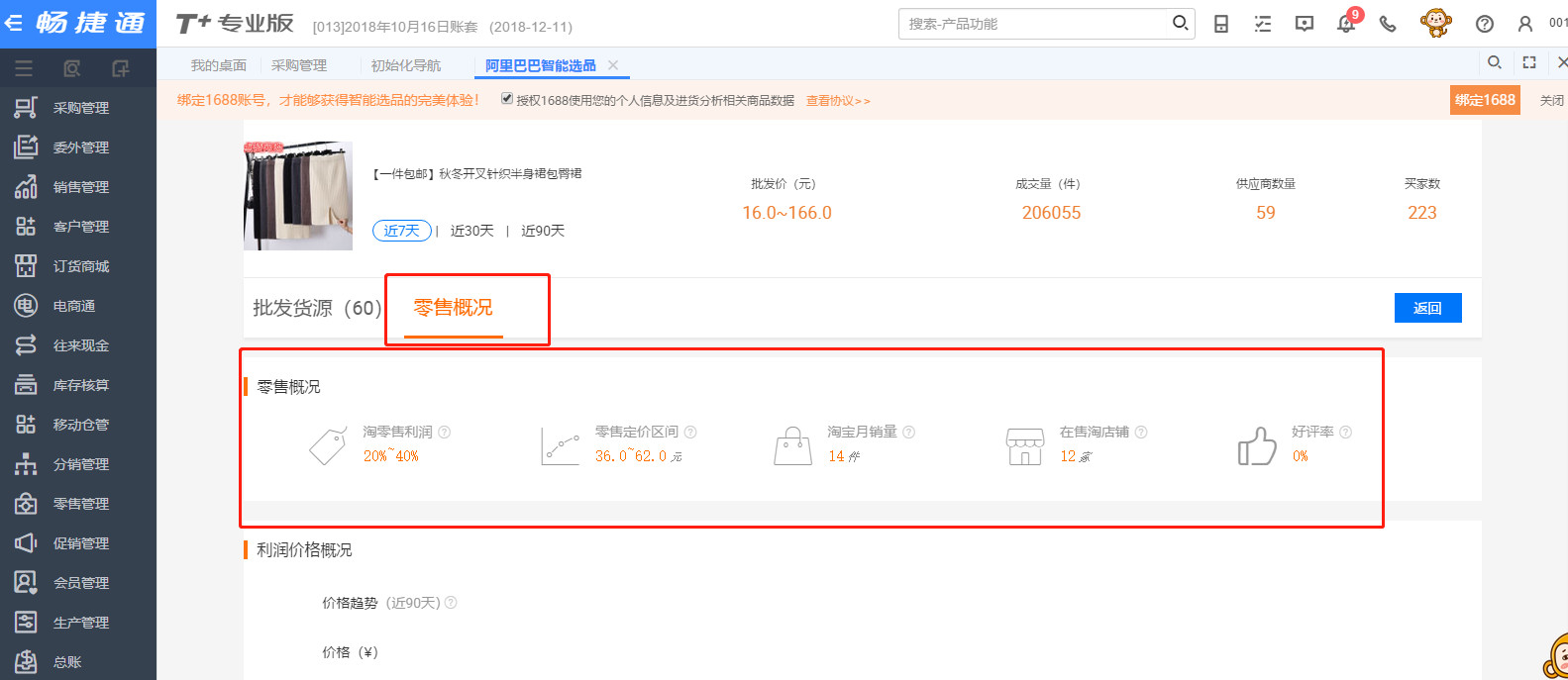This screenshot has width=1568, height=680.
Task: Close the 阿里巴巴智能选品 tab
Action: coord(613,65)
